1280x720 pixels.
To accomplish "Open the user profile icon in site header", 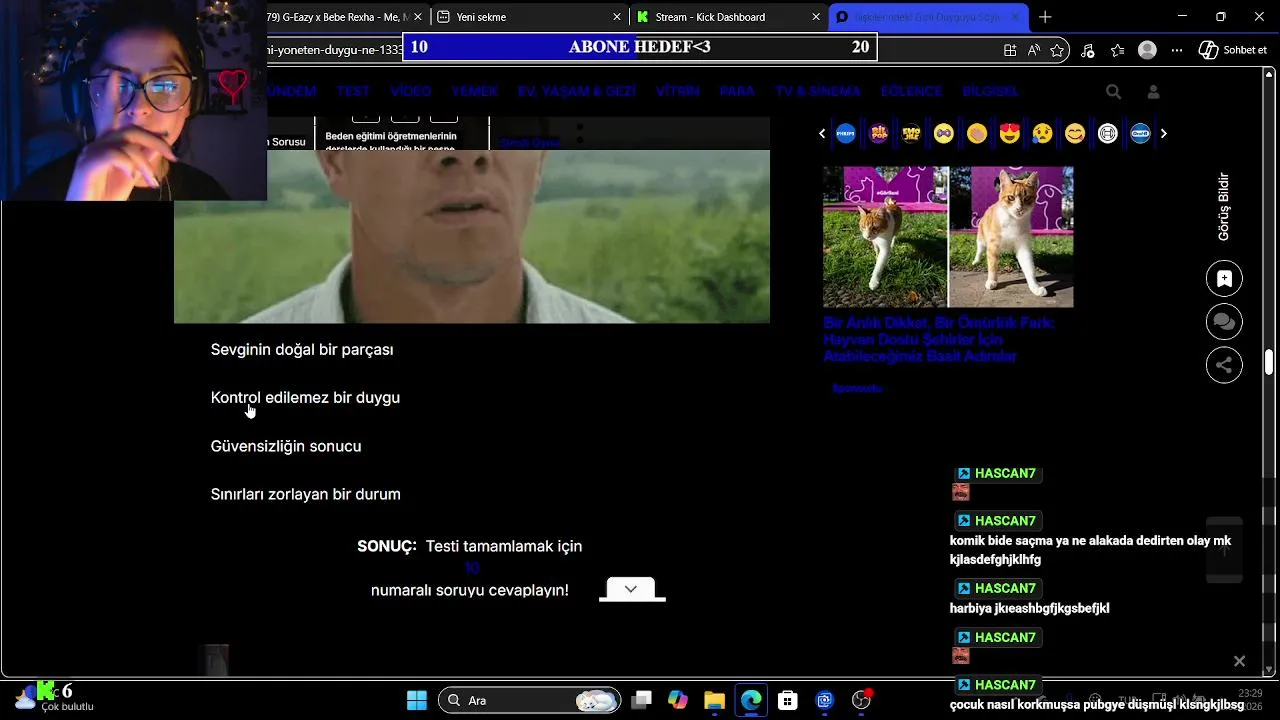I will point(1153,91).
